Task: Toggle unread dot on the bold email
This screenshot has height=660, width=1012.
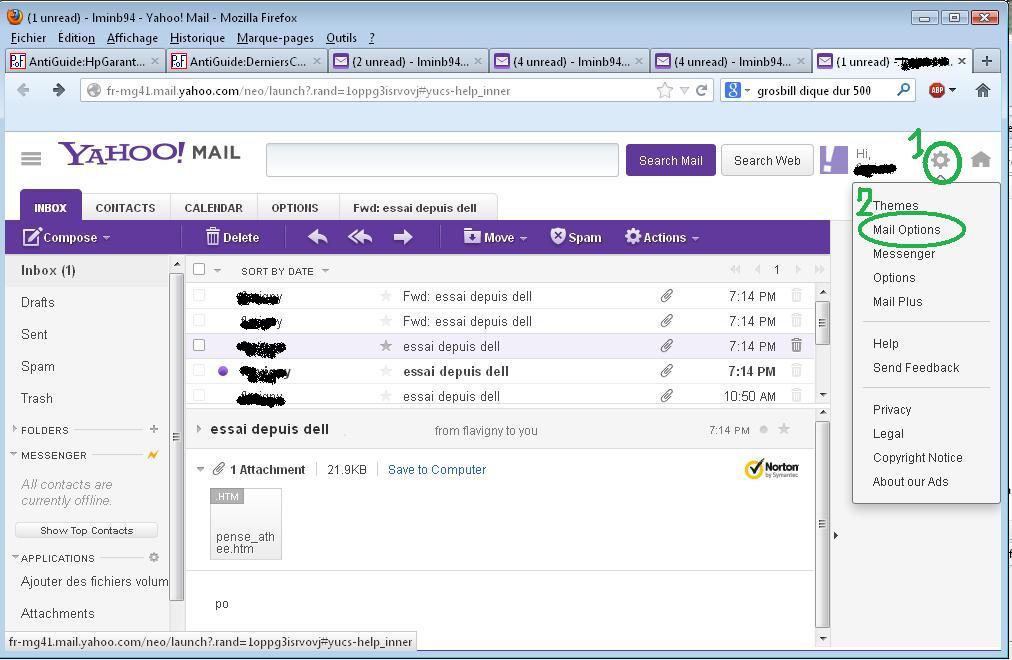Action: [223, 371]
